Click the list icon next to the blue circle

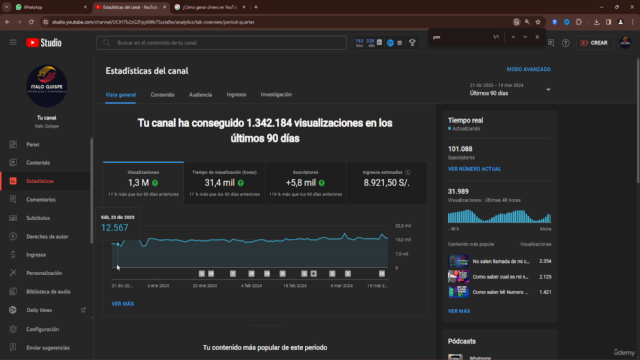point(400,43)
